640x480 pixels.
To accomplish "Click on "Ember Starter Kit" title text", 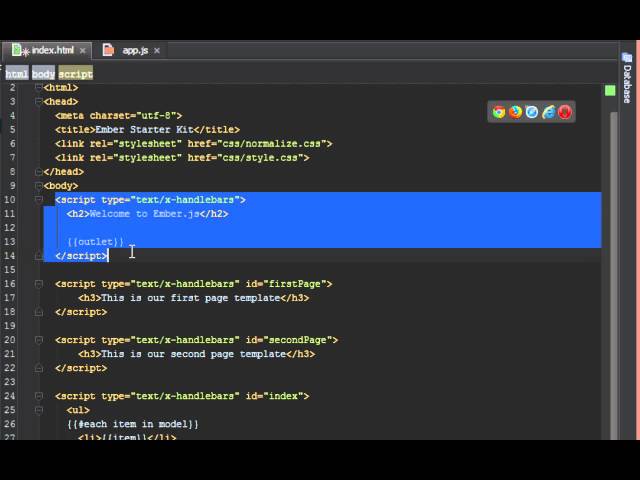I will click(x=144, y=130).
